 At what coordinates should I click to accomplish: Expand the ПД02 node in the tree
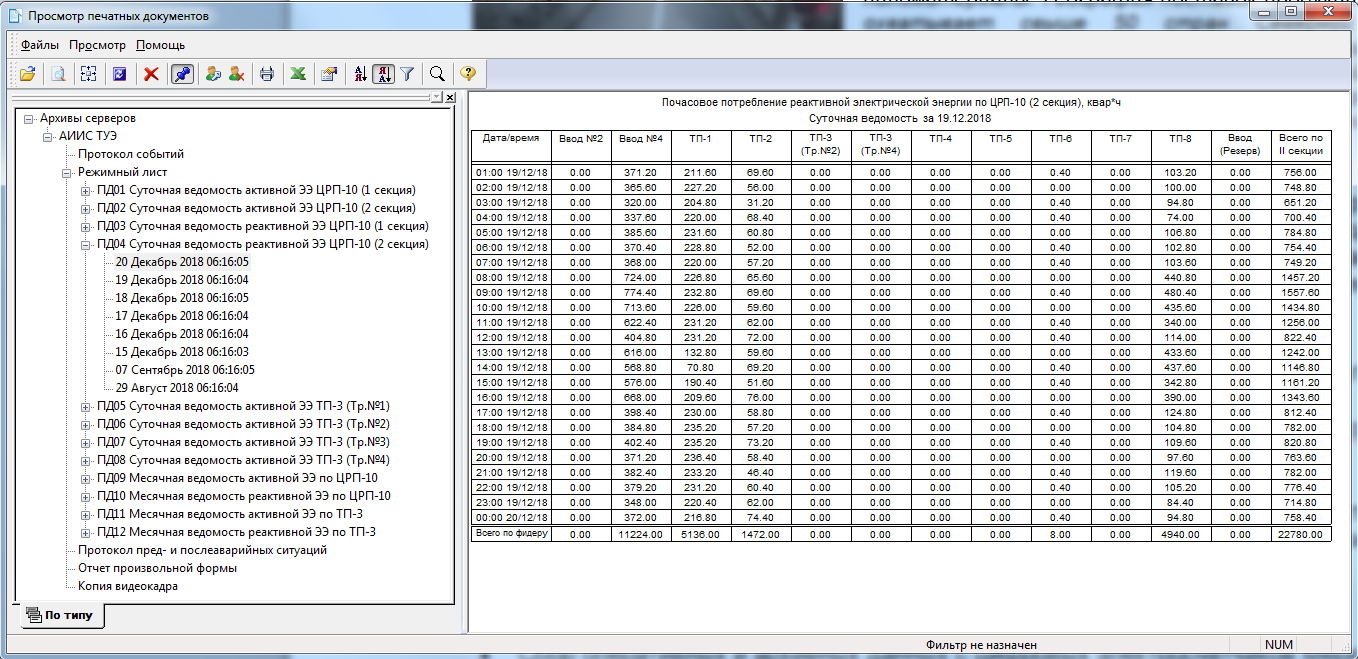tap(85, 209)
